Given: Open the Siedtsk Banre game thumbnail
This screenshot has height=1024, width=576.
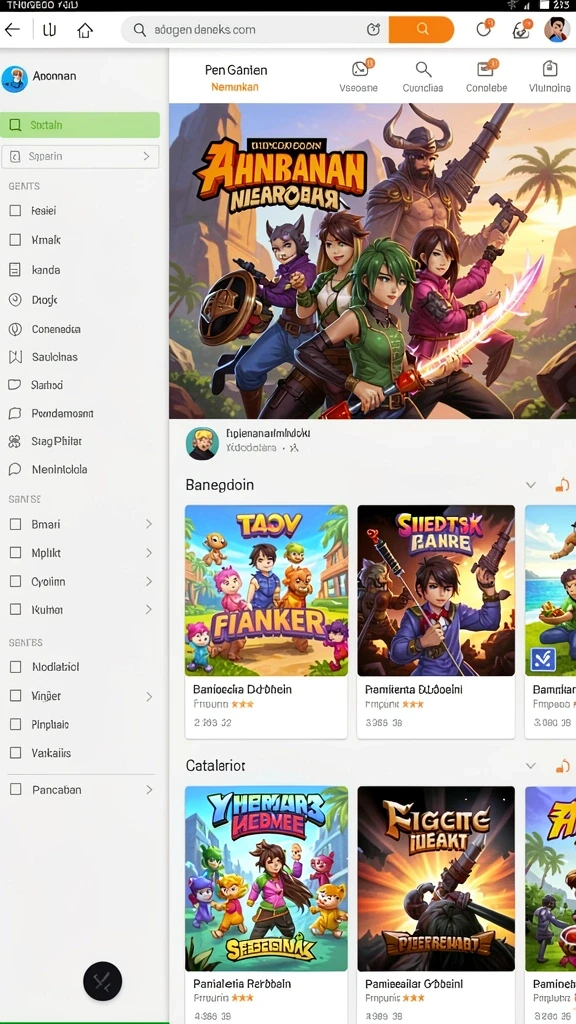Looking at the screenshot, I should pyautogui.click(x=436, y=590).
